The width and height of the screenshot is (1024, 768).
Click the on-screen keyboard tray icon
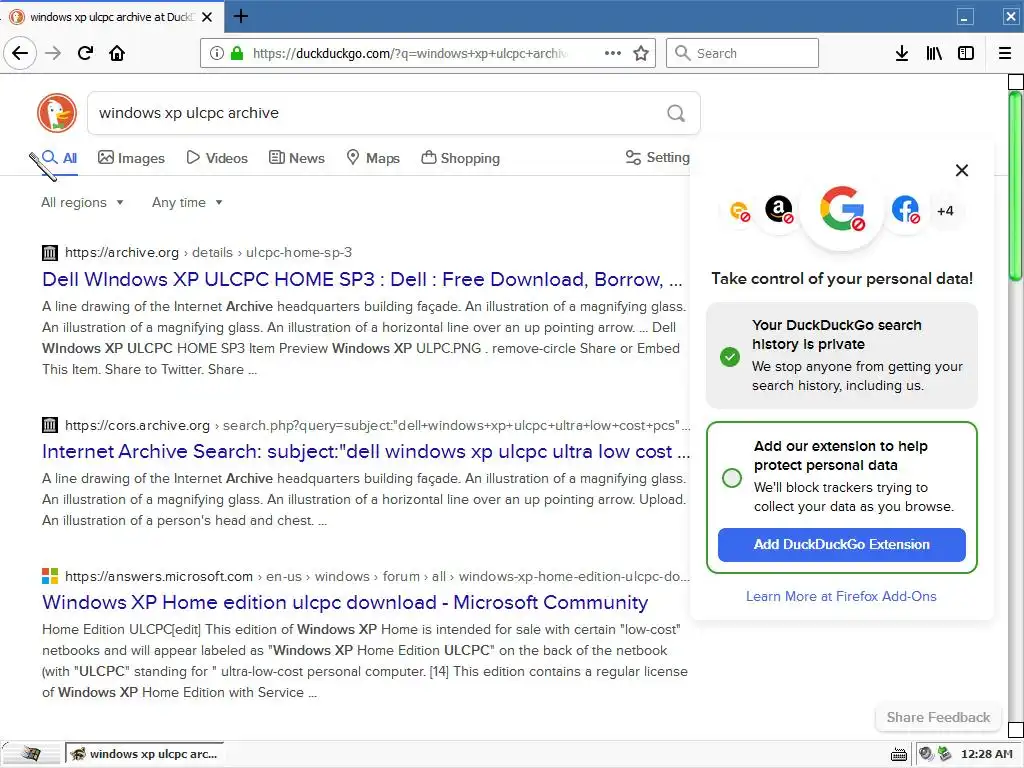899,754
